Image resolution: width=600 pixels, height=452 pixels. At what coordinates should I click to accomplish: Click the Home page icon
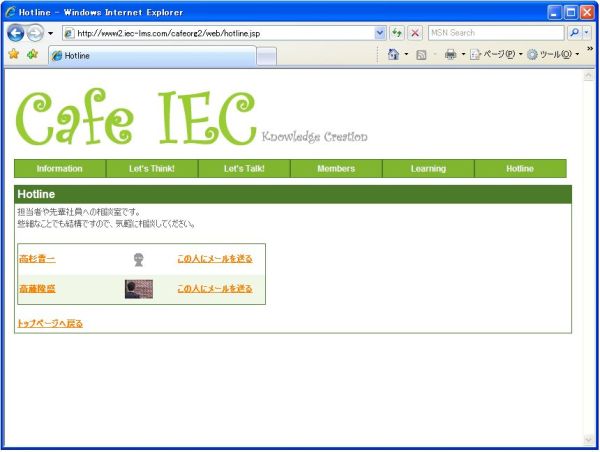coord(393,54)
